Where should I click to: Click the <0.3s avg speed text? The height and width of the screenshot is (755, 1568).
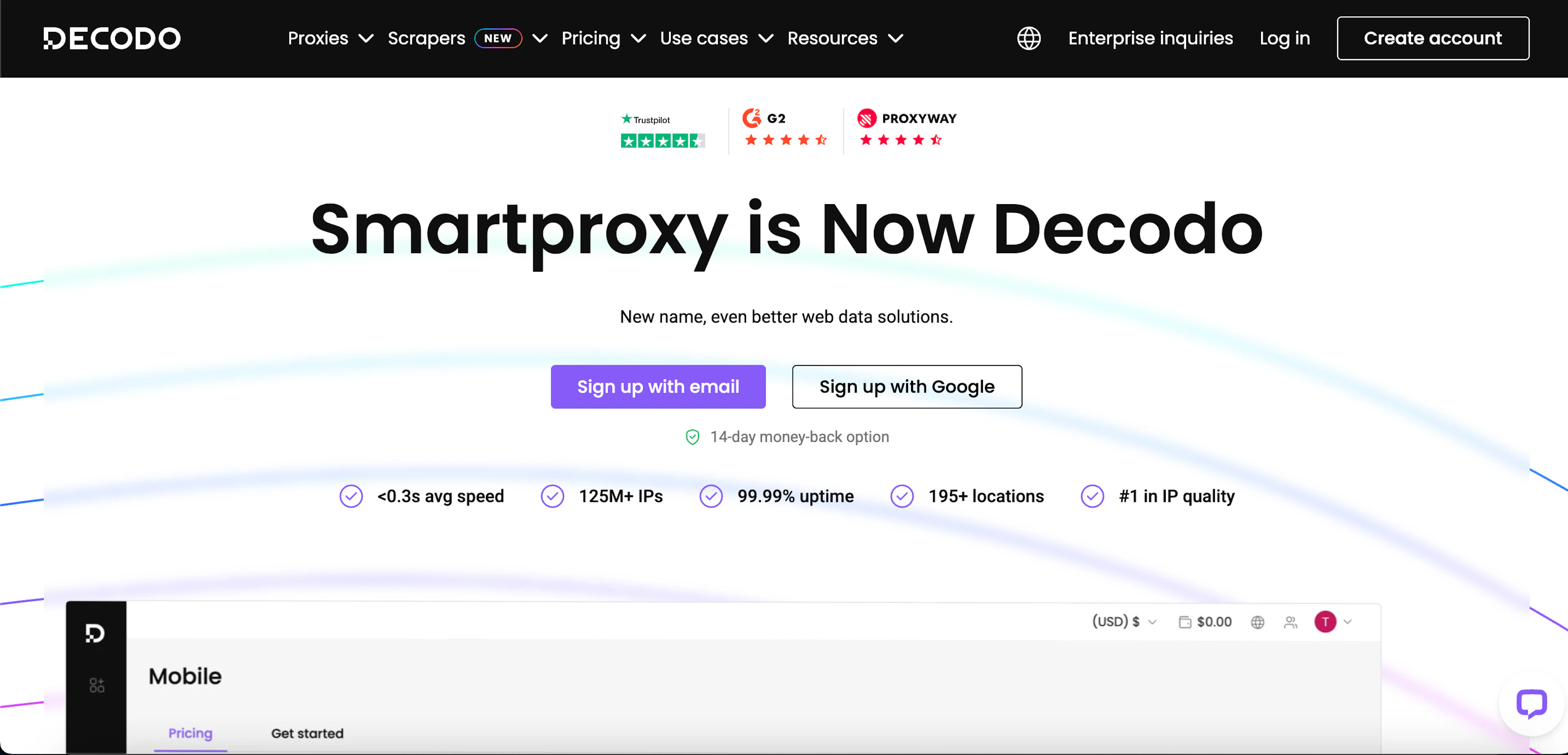(x=441, y=496)
